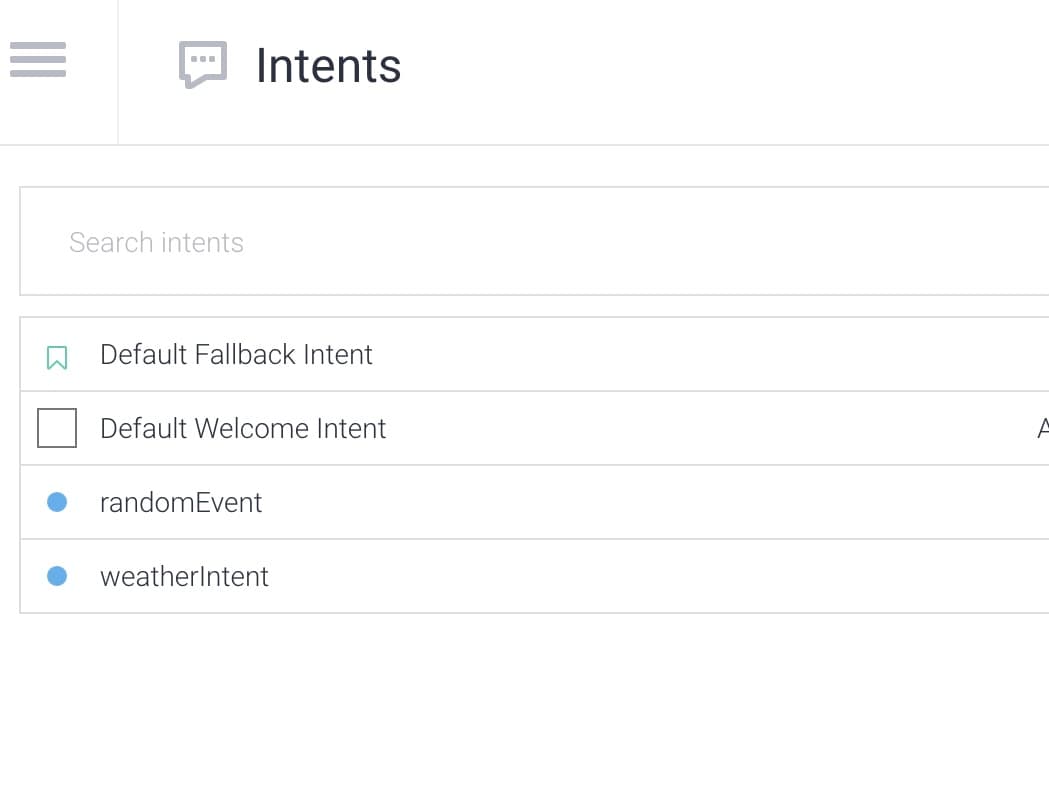Open the hamburger navigation menu
Image resolution: width=1049 pixels, height=790 pixels.
click(x=38, y=60)
